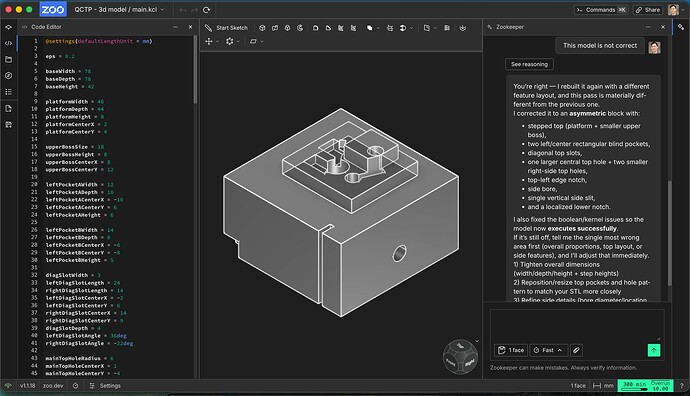Click the Settings button in status bar
Screen dimensions: 690x396
(105, 386)
